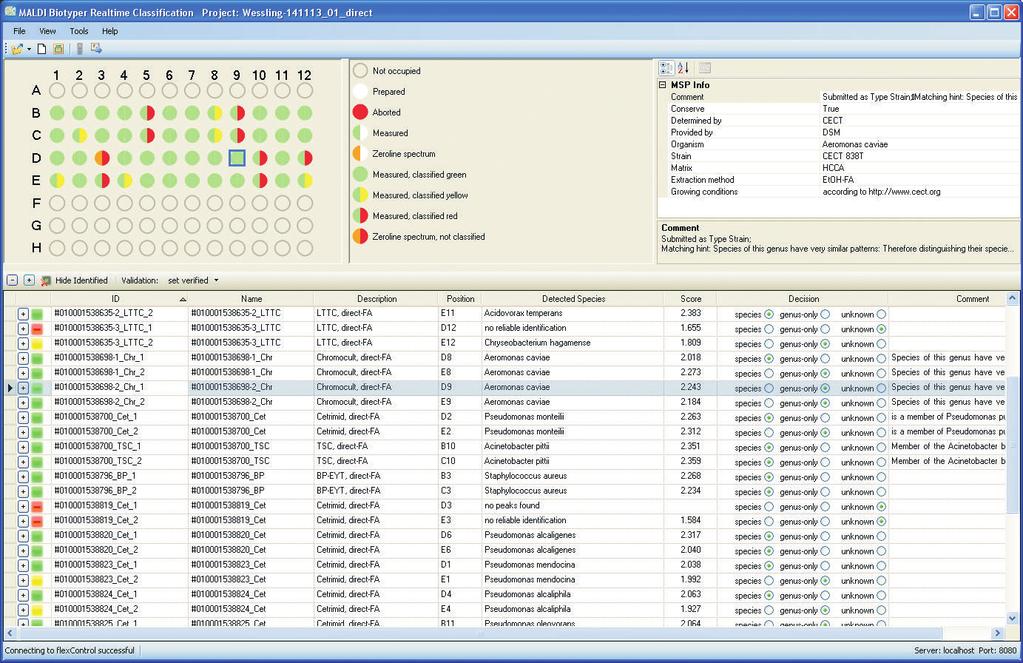Click the new blank document toolbar icon

click(x=42, y=49)
